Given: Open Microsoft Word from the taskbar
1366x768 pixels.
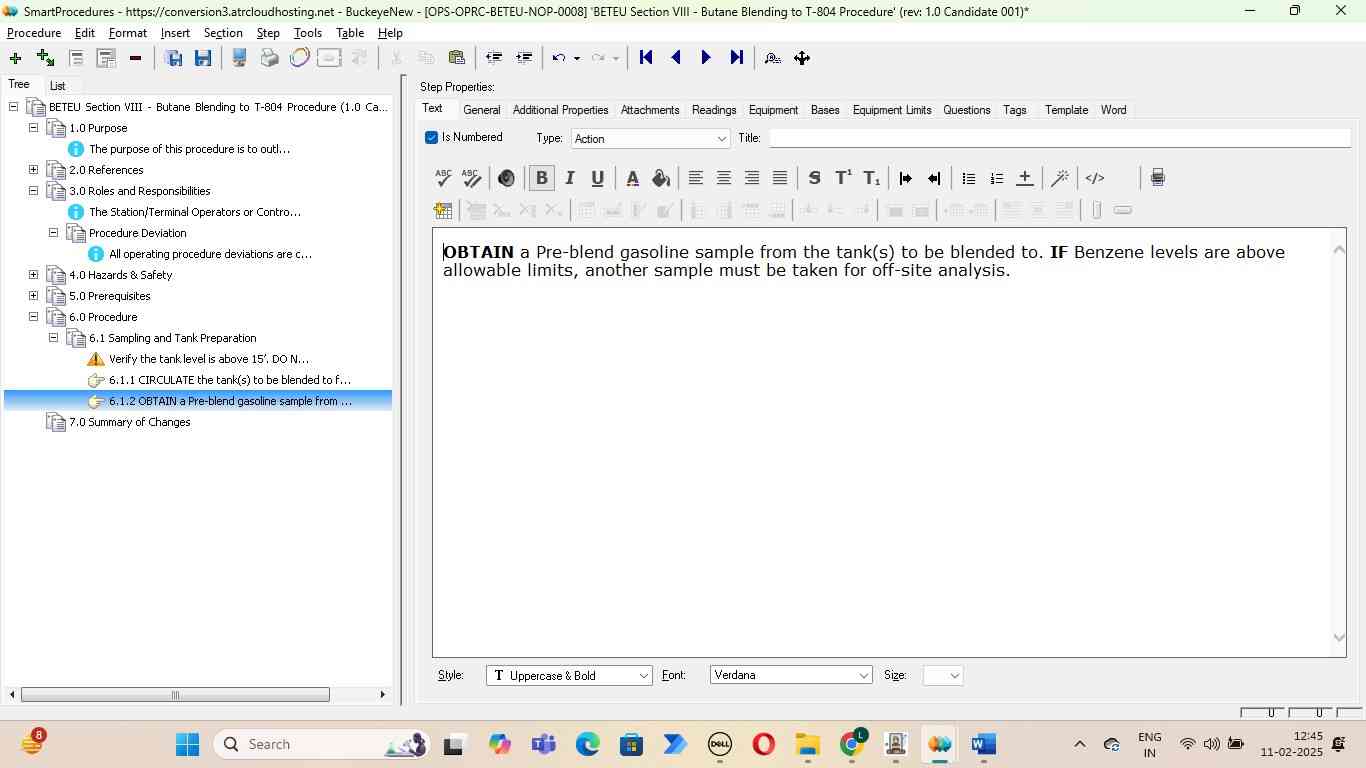Looking at the screenshot, I should click(x=984, y=744).
